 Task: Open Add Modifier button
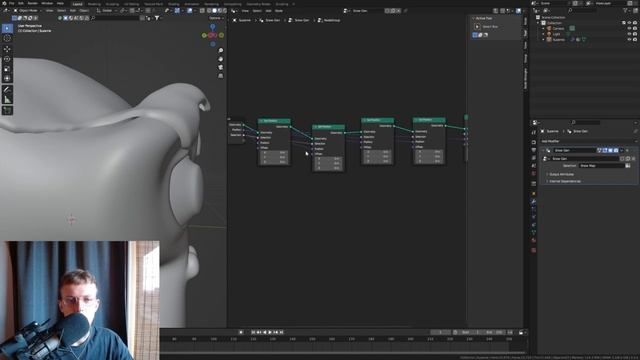(588, 141)
